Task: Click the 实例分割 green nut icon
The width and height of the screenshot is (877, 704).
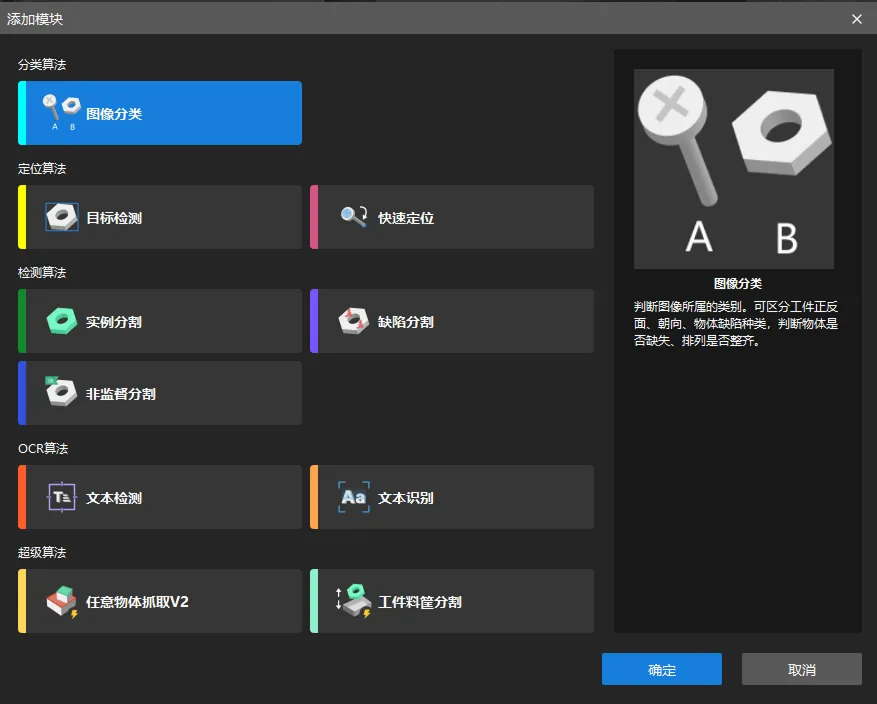Action: click(x=62, y=322)
